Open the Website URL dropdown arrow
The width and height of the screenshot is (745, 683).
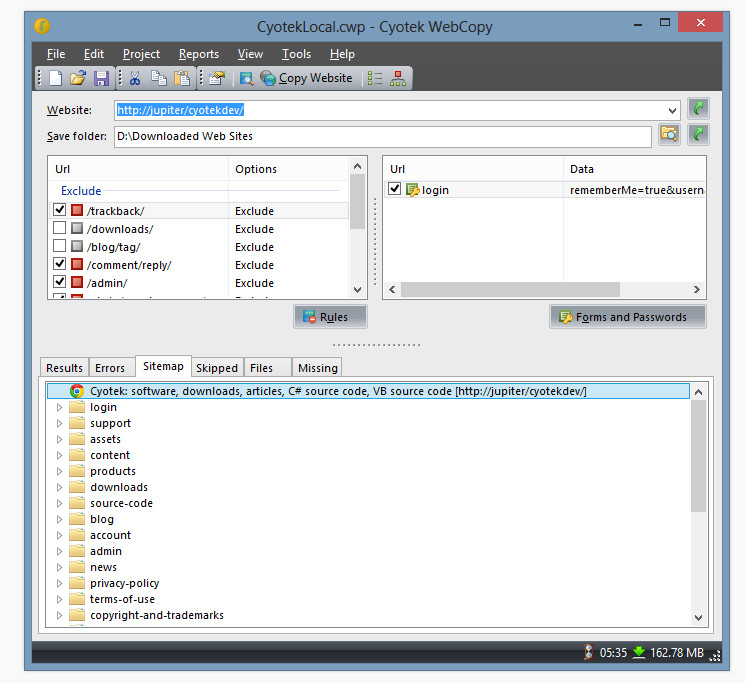point(672,111)
